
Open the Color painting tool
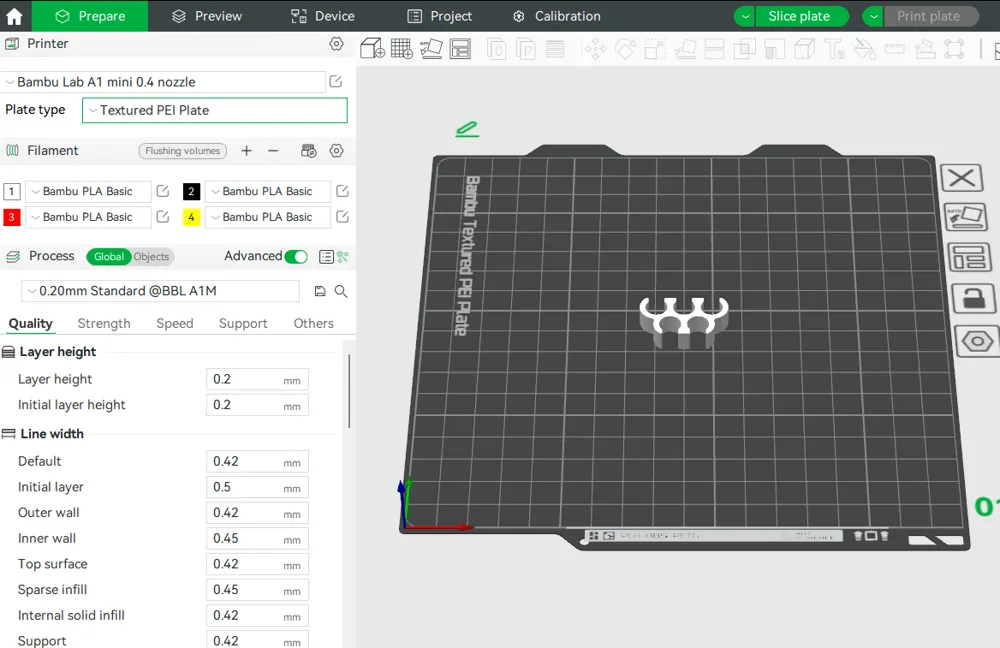coord(865,48)
